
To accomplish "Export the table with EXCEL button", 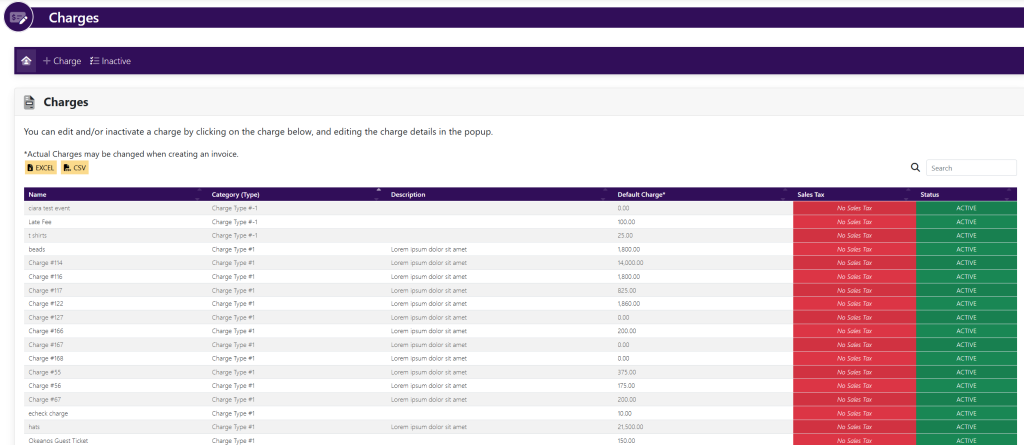I will [x=40, y=168].
